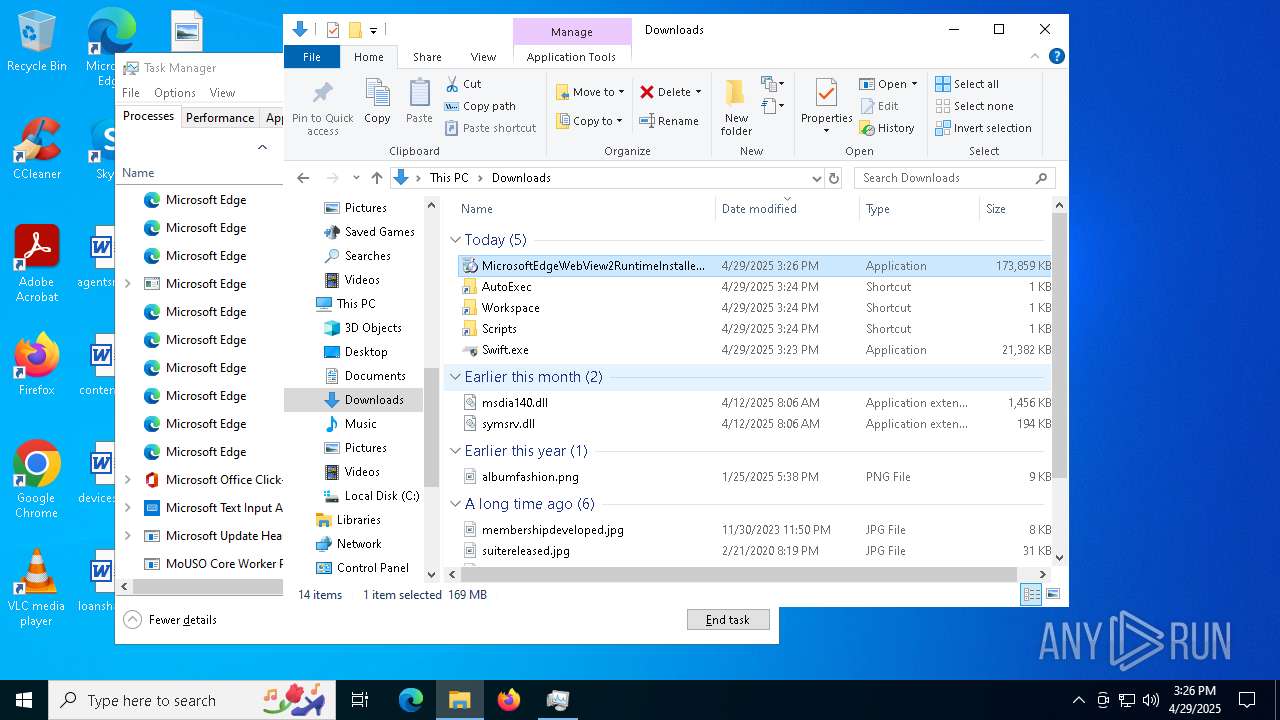Image resolution: width=1280 pixels, height=720 pixels.
Task: Open the Open button dropdown
Action: point(914,84)
